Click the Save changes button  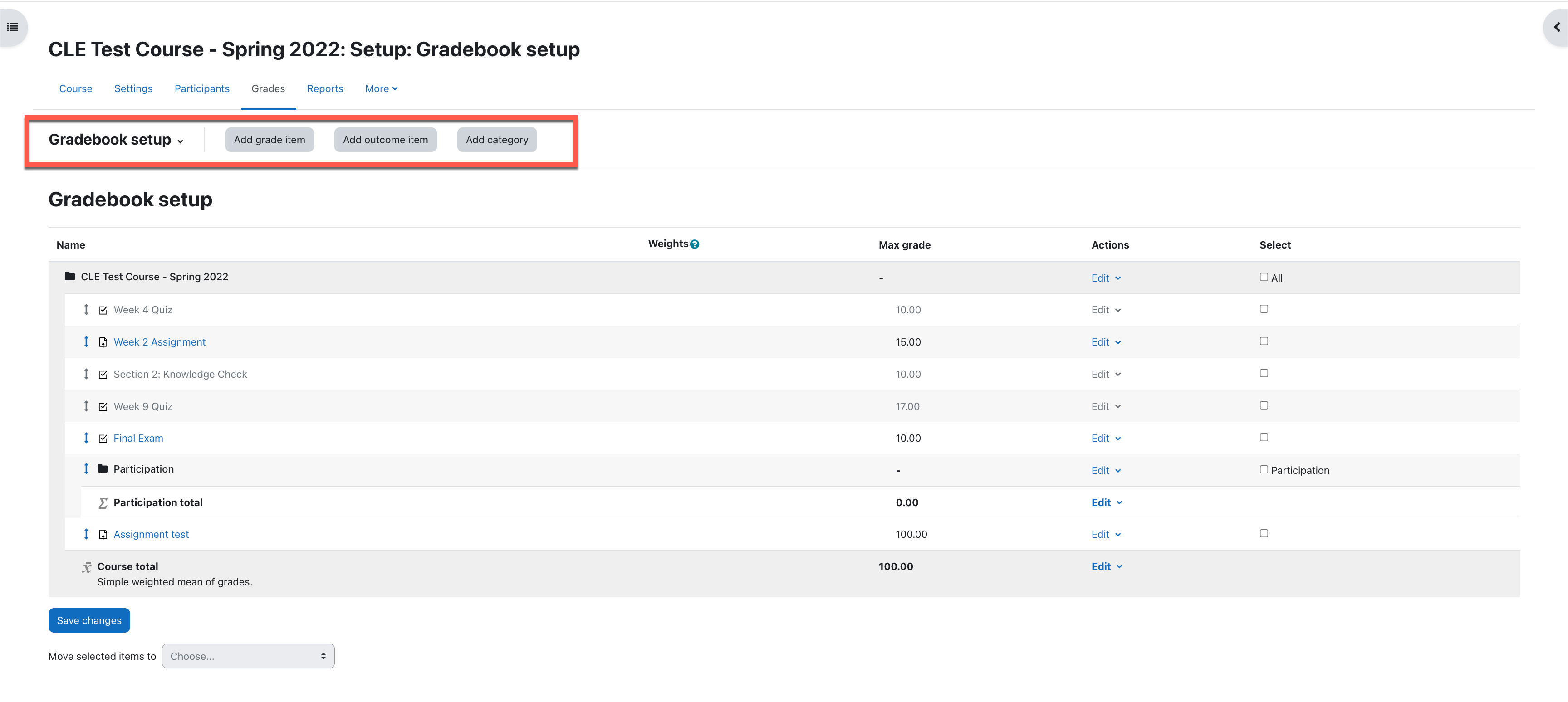click(89, 620)
